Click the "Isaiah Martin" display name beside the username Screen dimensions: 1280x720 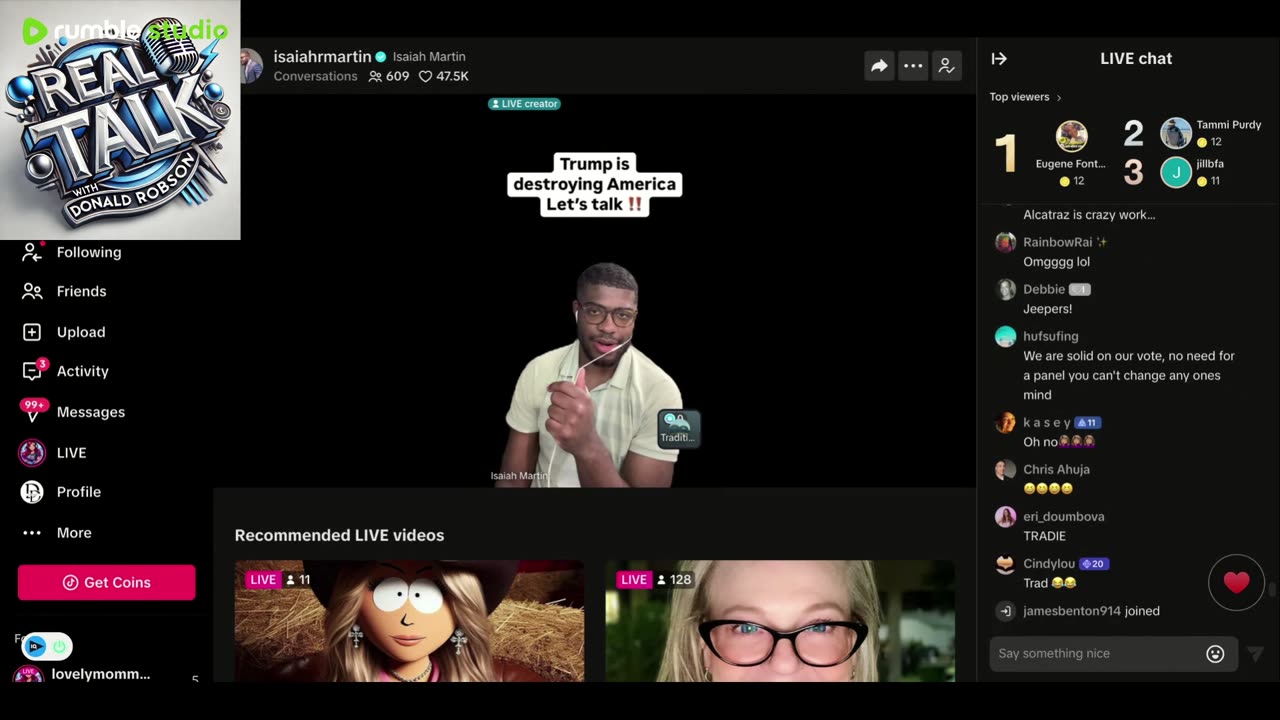[429, 57]
